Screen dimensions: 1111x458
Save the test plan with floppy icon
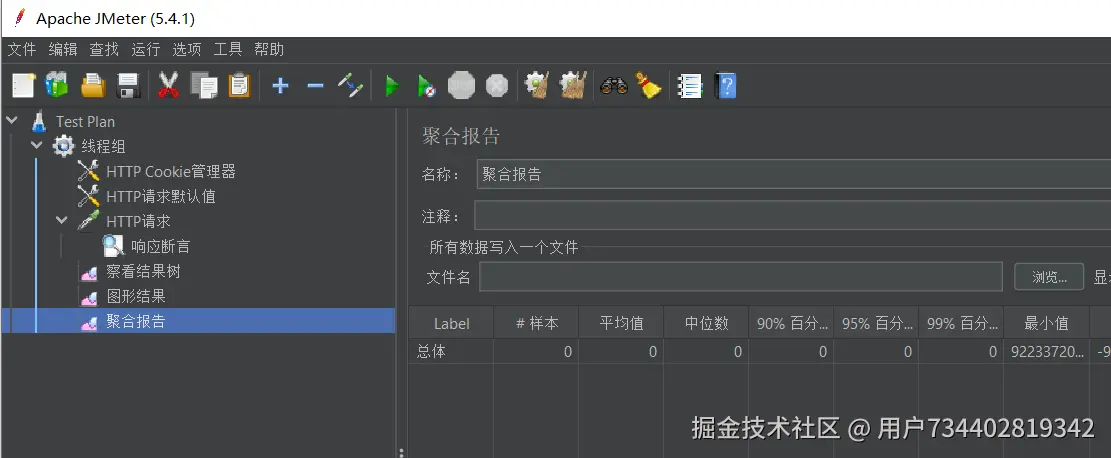point(128,86)
